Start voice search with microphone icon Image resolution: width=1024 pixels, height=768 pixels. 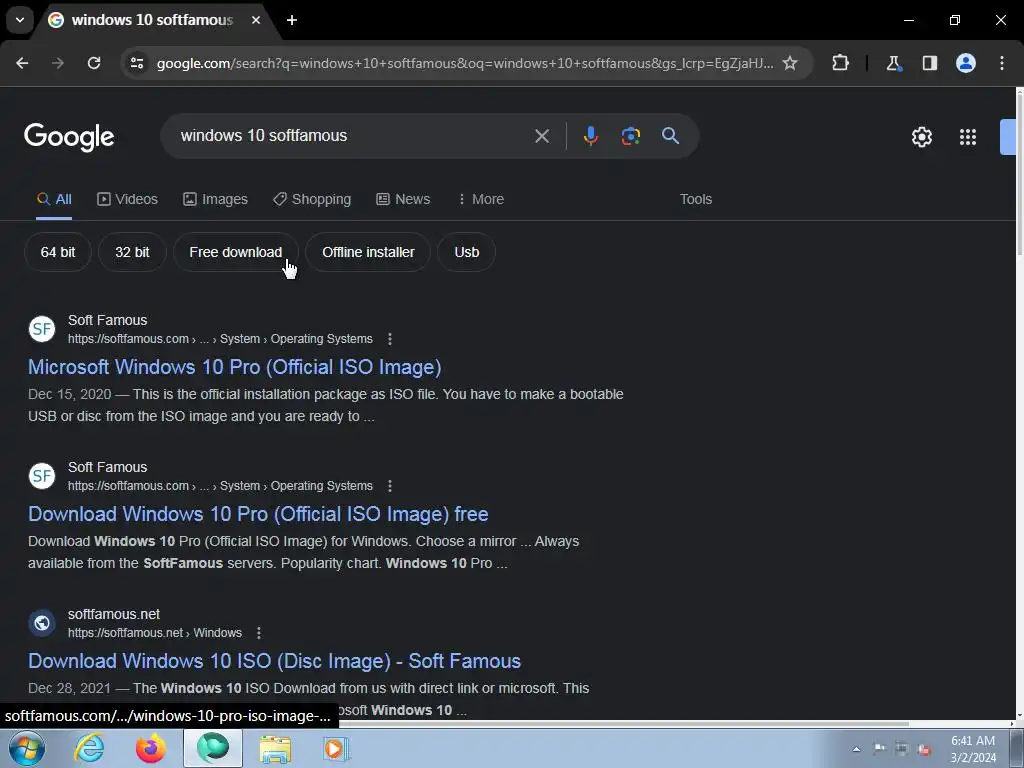click(590, 136)
